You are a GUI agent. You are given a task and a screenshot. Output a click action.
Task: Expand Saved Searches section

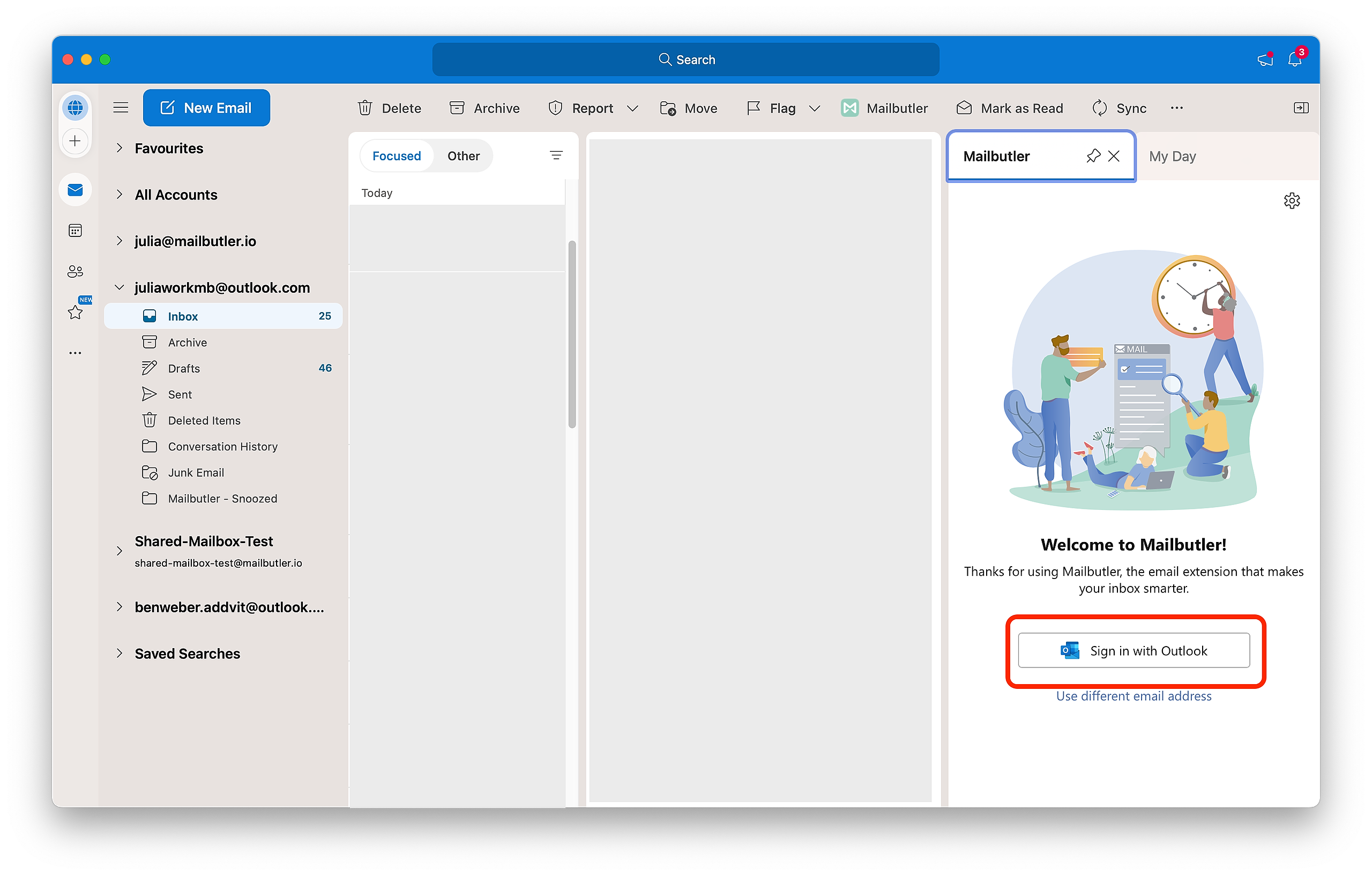pyautogui.click(x=119, y=653)
